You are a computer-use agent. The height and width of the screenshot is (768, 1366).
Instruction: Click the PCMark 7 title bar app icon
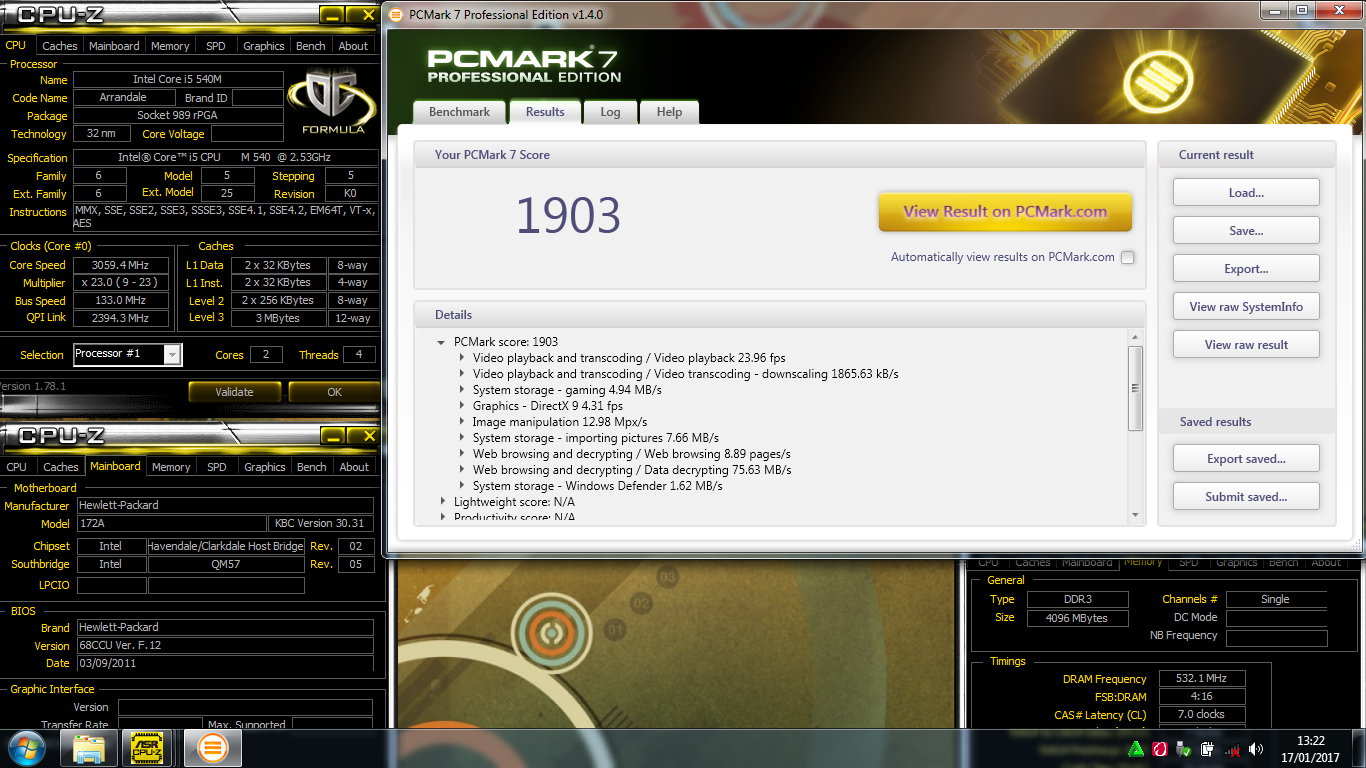coord(396,14)
